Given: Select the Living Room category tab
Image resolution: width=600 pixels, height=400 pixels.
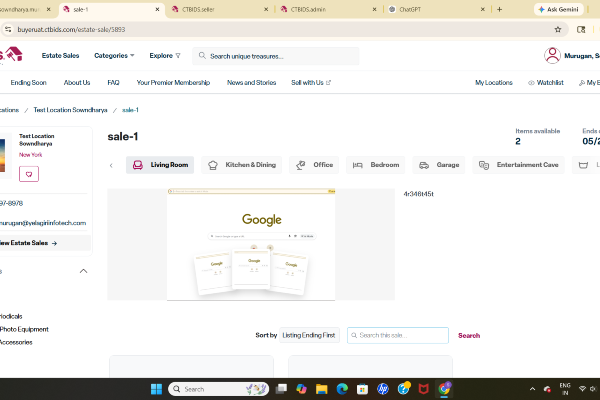Looking at the screenshot, I should click(160, 165).
